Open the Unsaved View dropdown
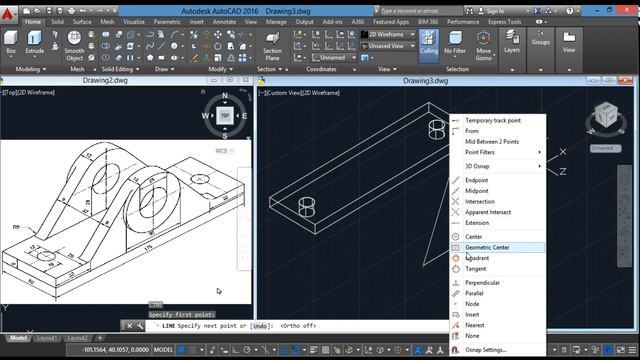 point(388,46)
